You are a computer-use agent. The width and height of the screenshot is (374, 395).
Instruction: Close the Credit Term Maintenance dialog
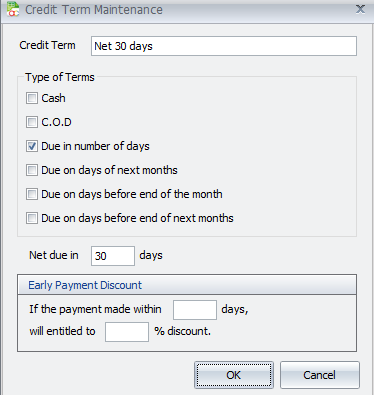[360, 9]
